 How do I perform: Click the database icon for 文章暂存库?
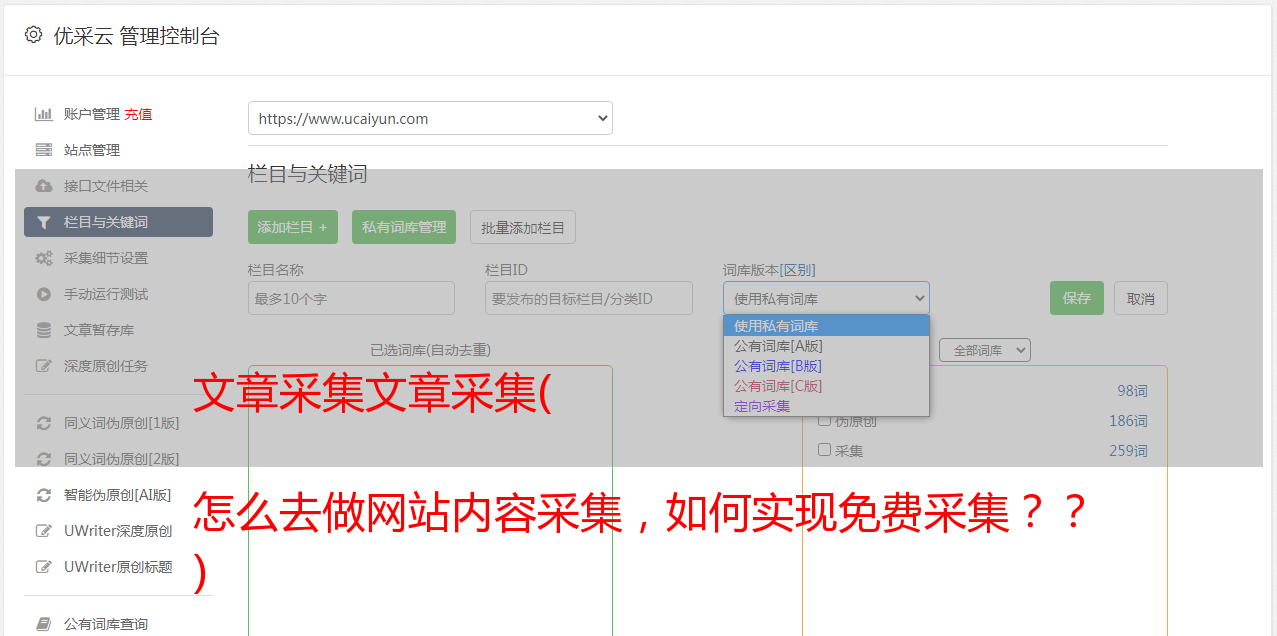(x=43, y=330)
